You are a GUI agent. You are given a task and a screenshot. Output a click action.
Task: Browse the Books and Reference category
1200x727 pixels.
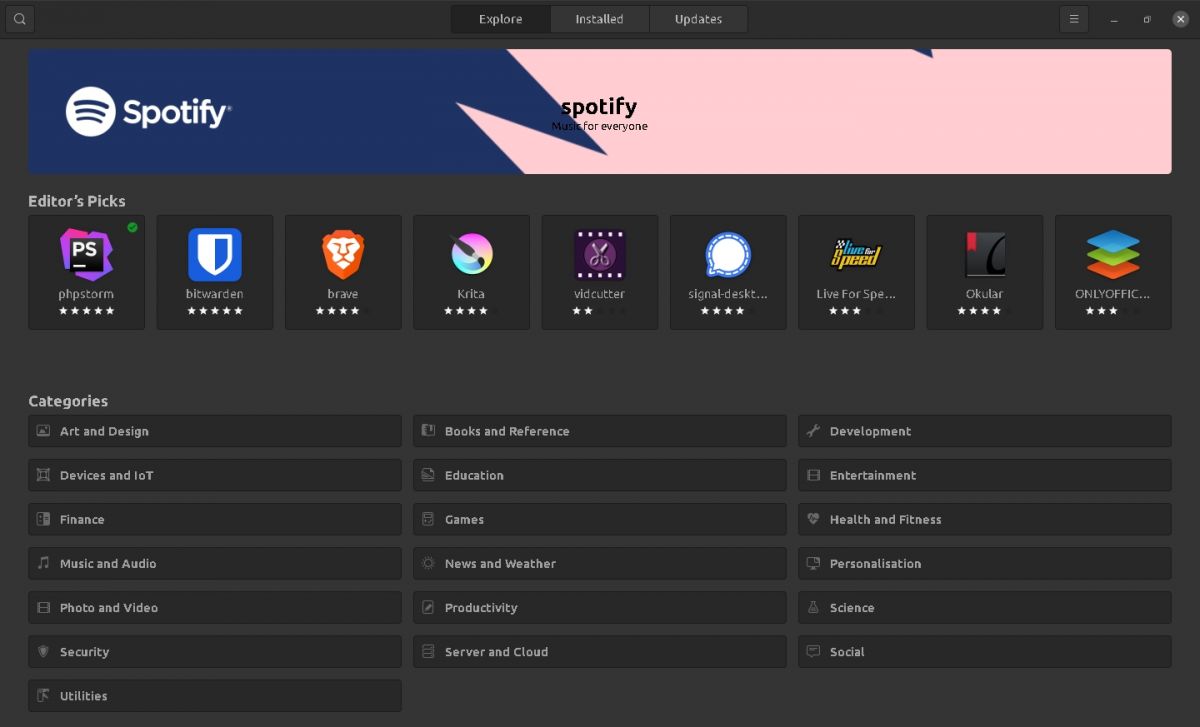pyautogui.click(x=600, y=431)
